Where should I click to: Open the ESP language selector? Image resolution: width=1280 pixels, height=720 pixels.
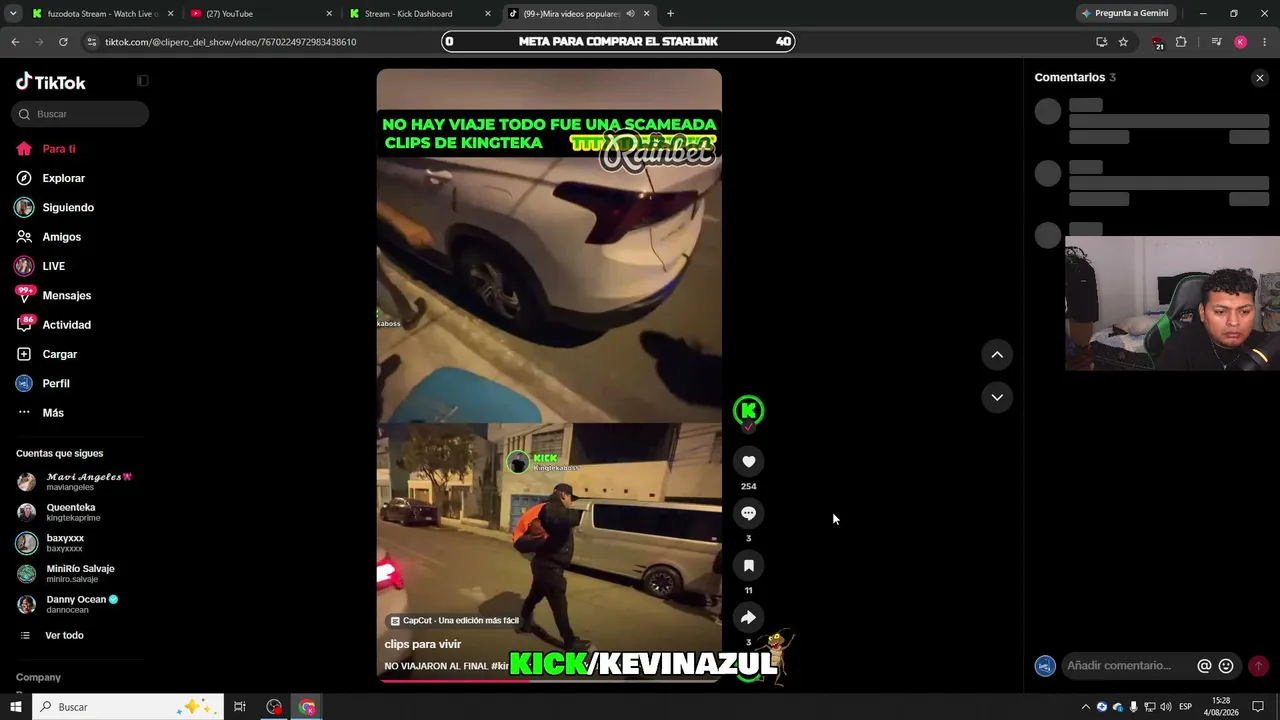[1185, 707]
